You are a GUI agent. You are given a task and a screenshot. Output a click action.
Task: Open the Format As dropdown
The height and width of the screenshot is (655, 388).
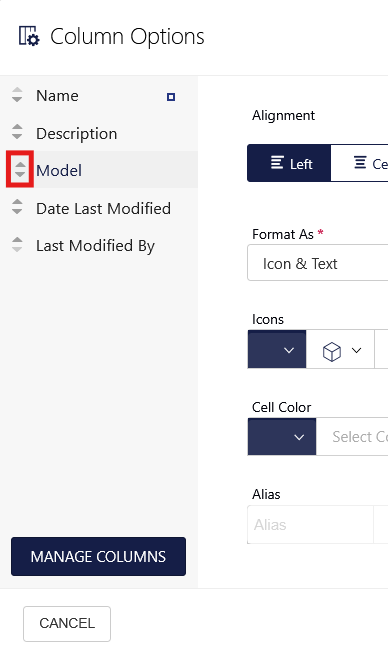(318, 263)
